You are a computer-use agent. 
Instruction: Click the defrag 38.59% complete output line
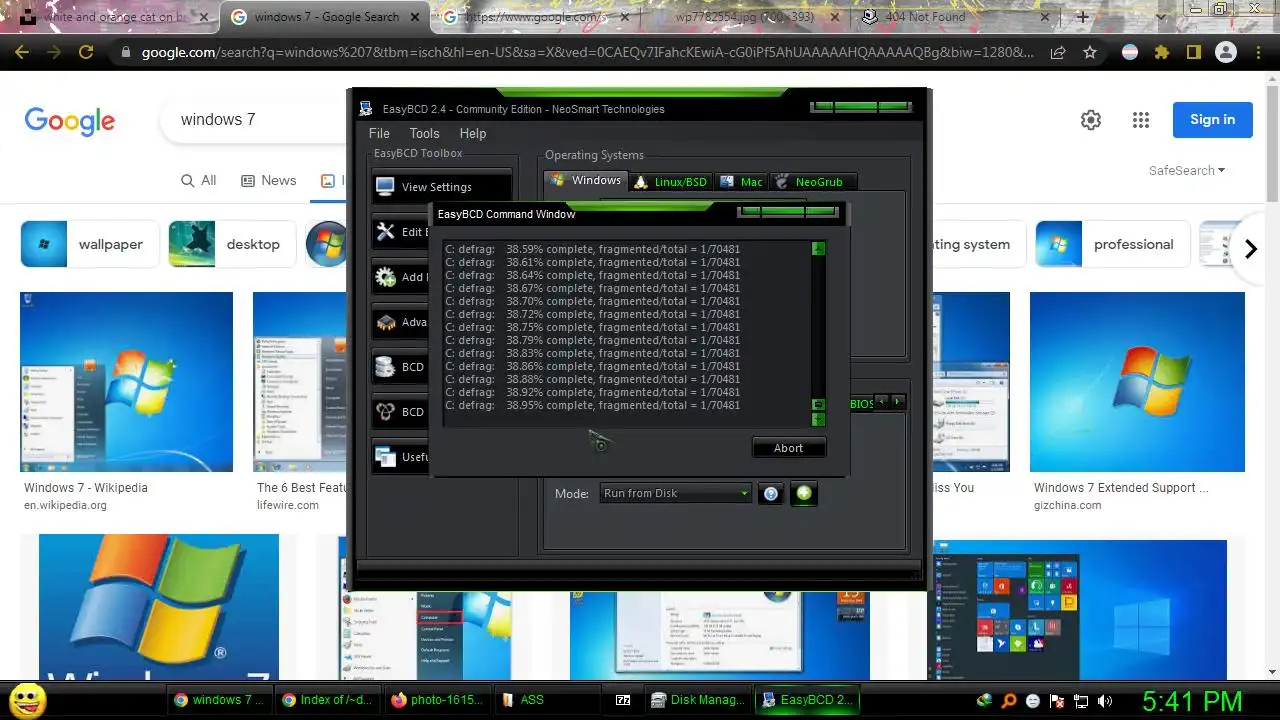click(x=593, y=249)
